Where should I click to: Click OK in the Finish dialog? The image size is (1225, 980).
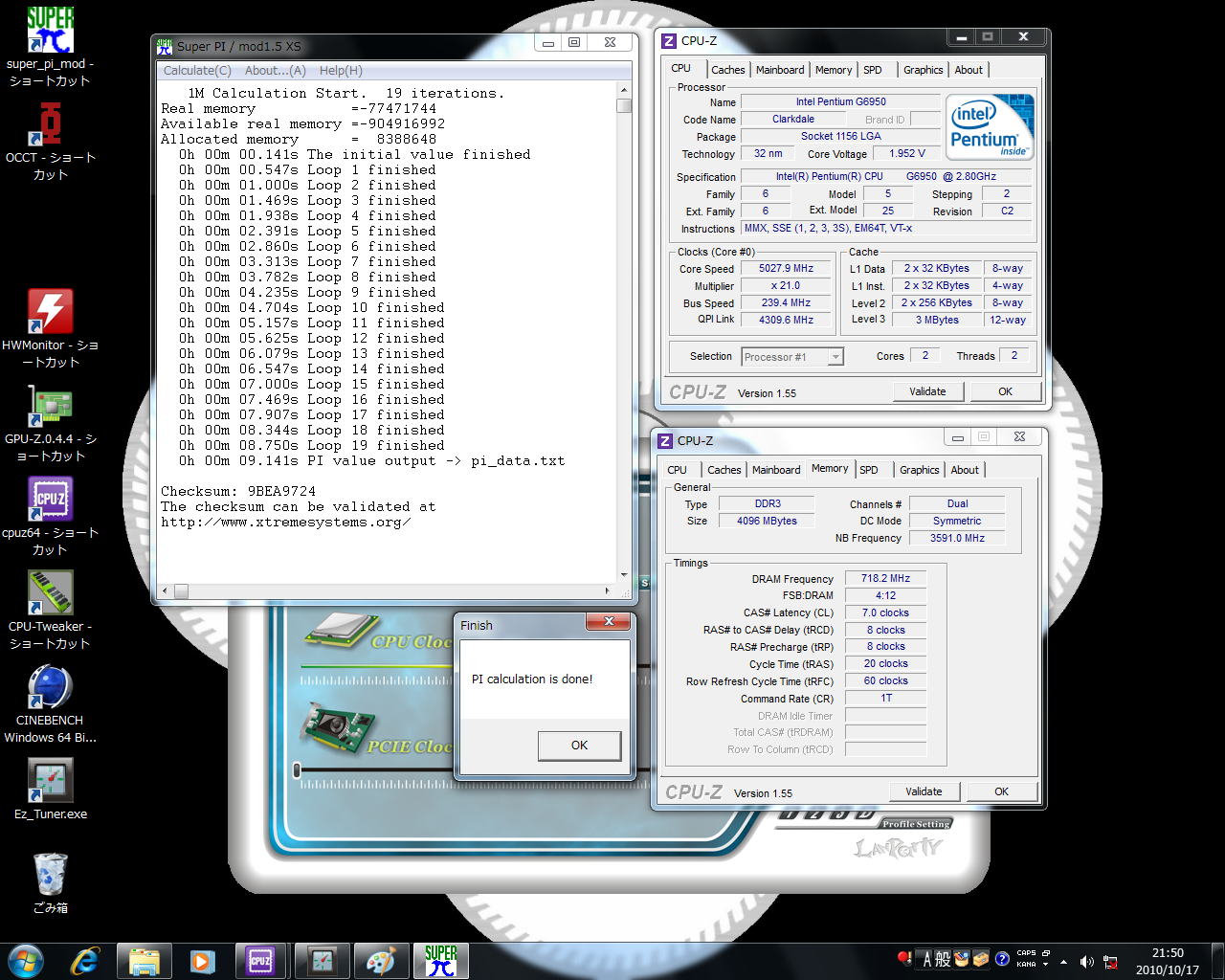click(x=580, y=746)
